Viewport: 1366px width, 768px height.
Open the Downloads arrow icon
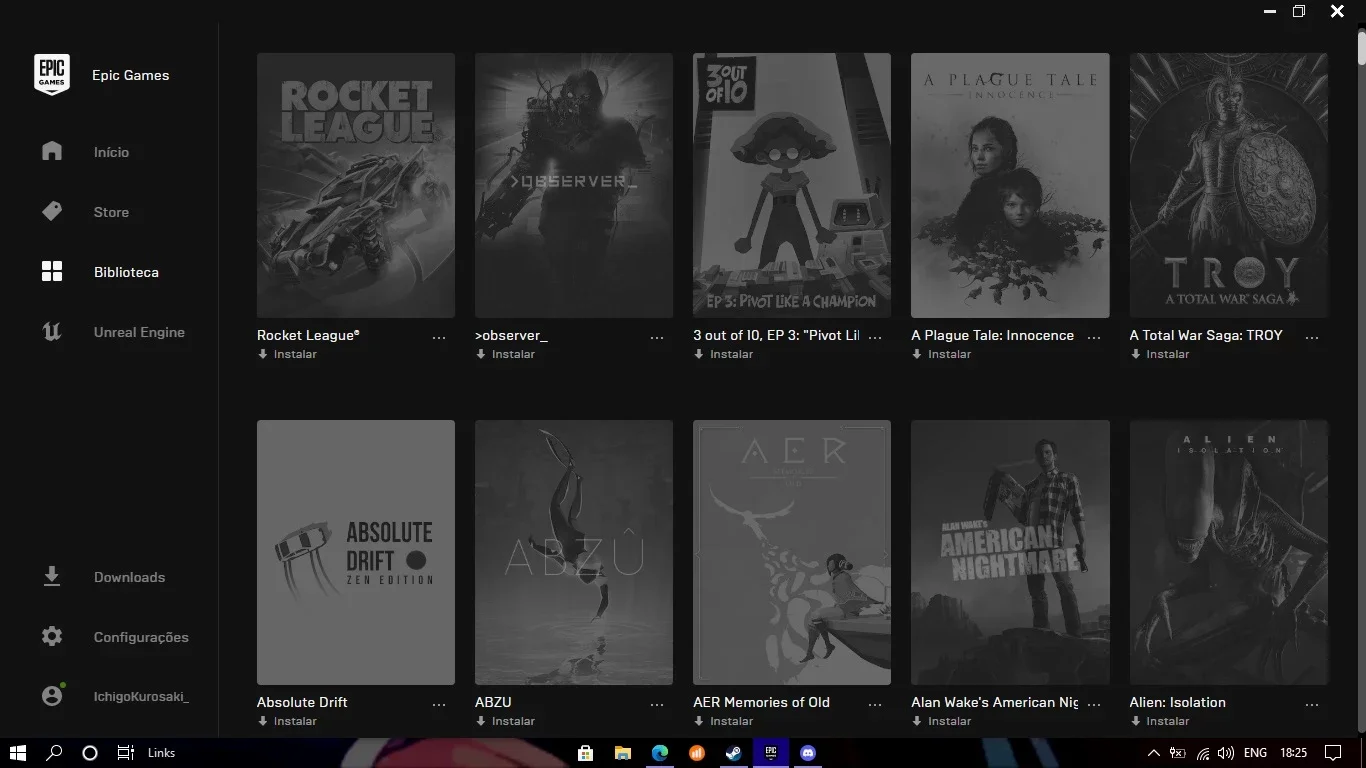tap(52, 577)
